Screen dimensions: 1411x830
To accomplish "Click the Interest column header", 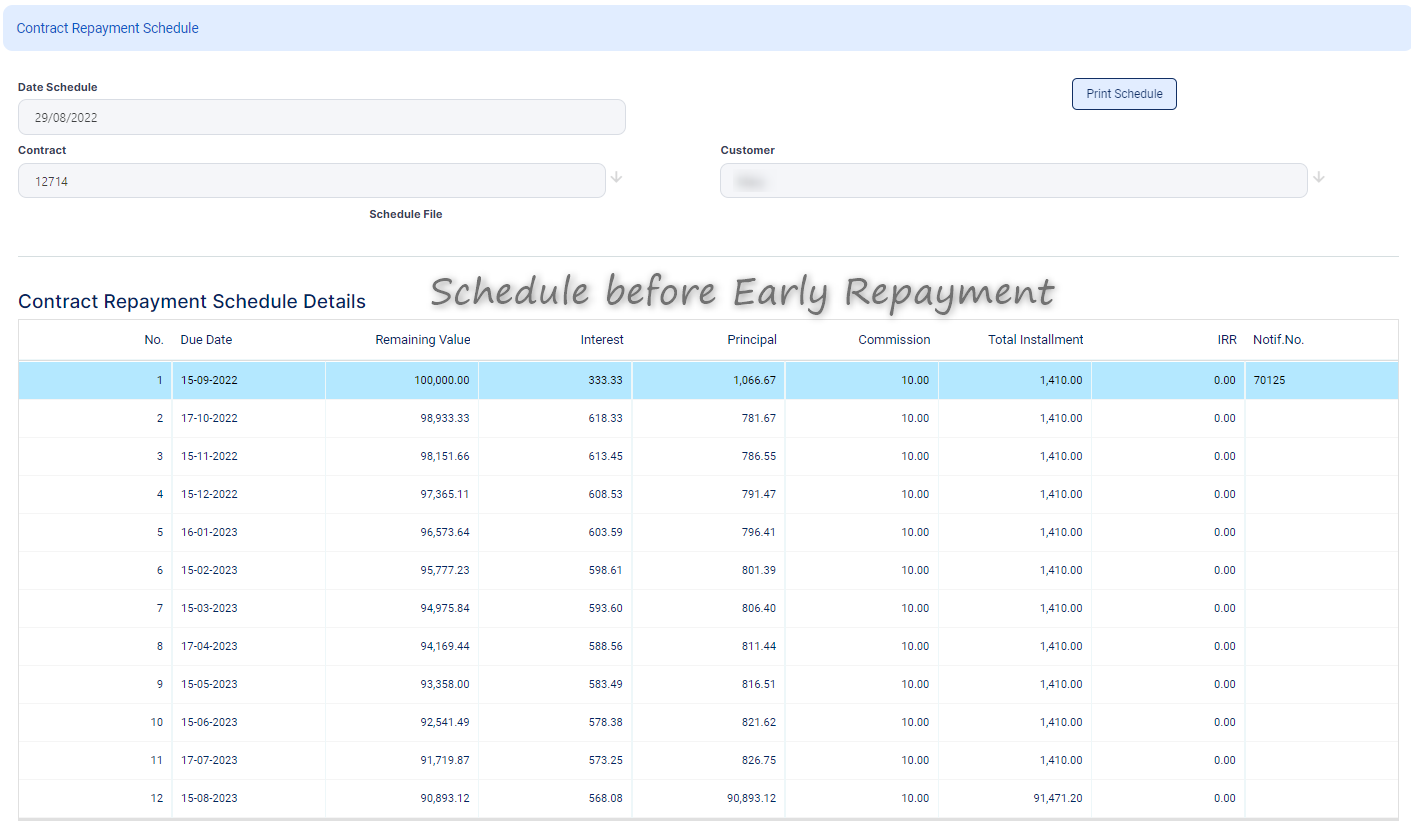I will (x=602, y=340).
